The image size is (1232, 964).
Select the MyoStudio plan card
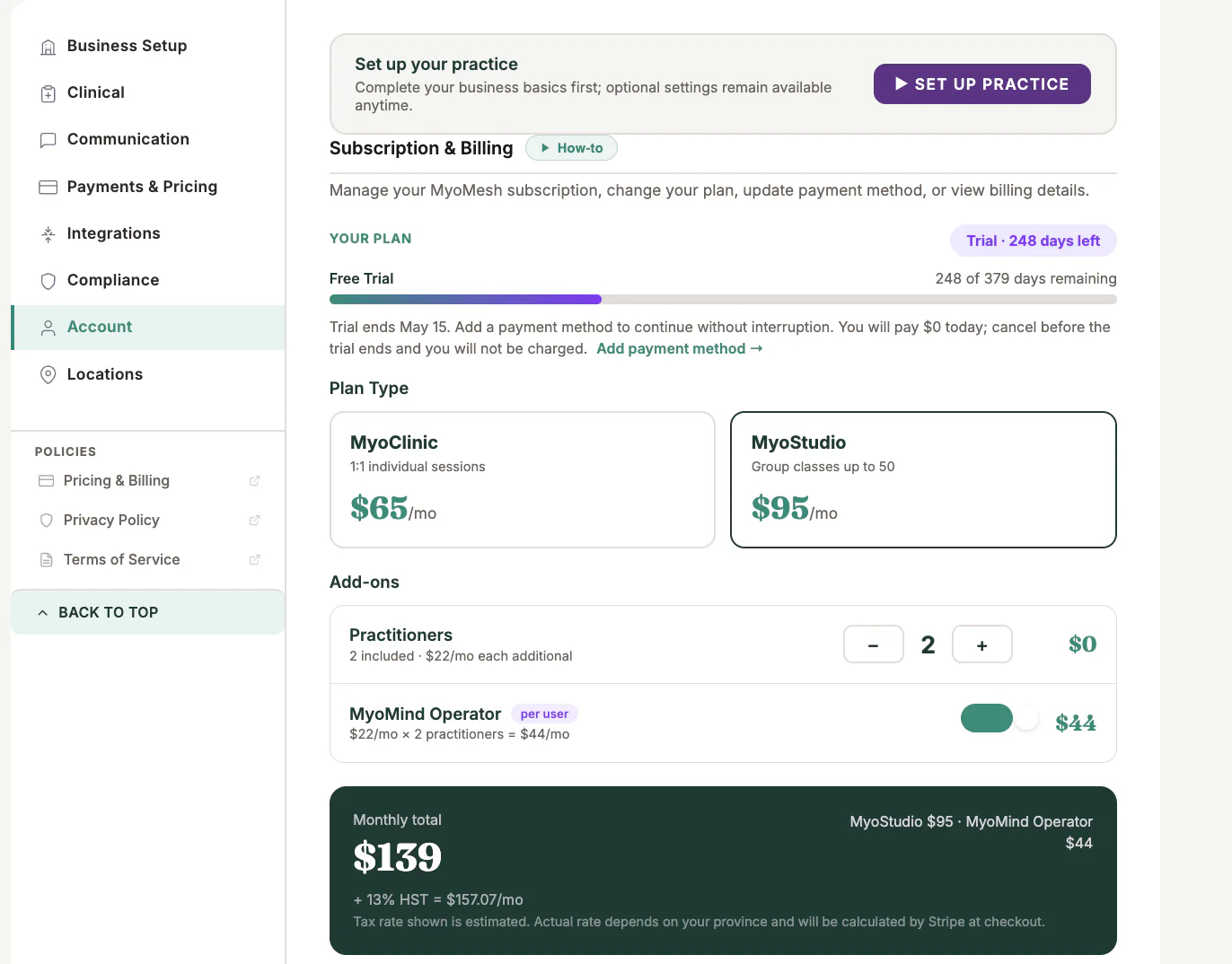[923, 479]
